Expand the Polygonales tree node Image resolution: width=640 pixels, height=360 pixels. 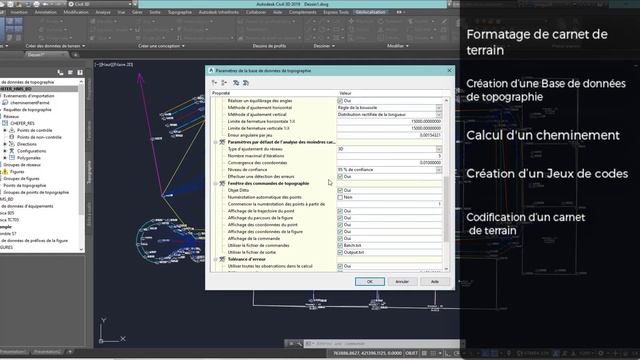click(5, 158)
